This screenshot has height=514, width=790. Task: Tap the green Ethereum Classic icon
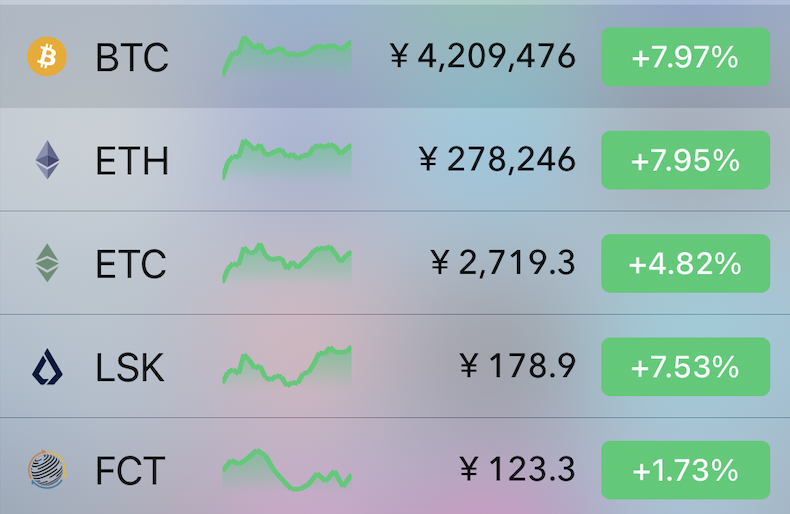point(47,263)
